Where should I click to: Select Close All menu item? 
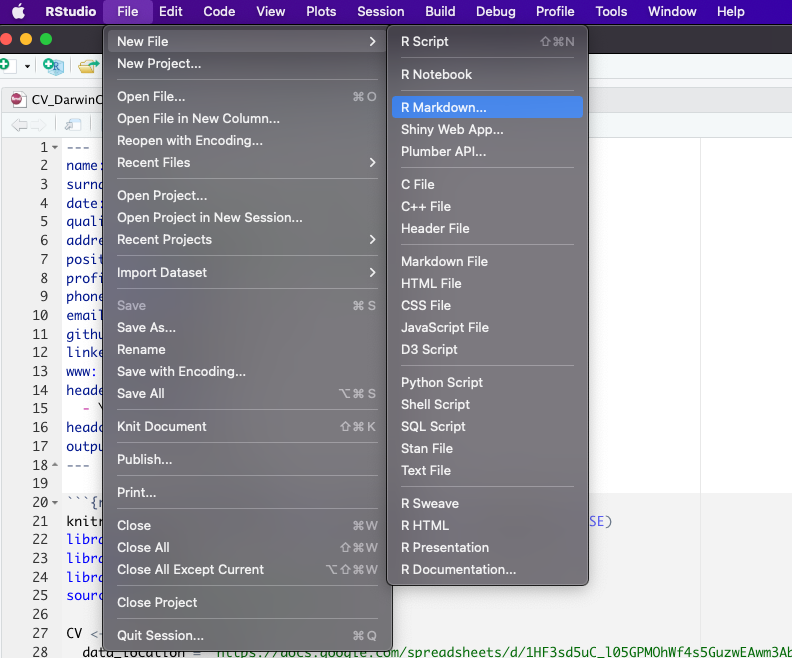click(247, 547)
